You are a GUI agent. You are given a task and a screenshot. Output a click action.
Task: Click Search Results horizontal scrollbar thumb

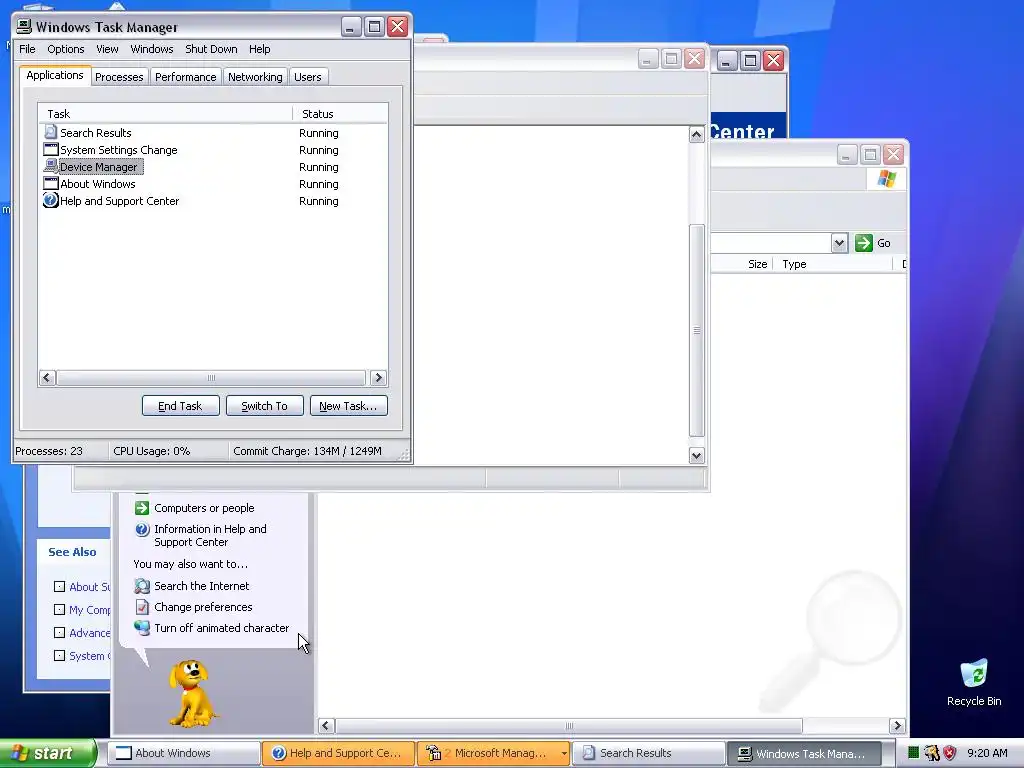click(569, 726)
